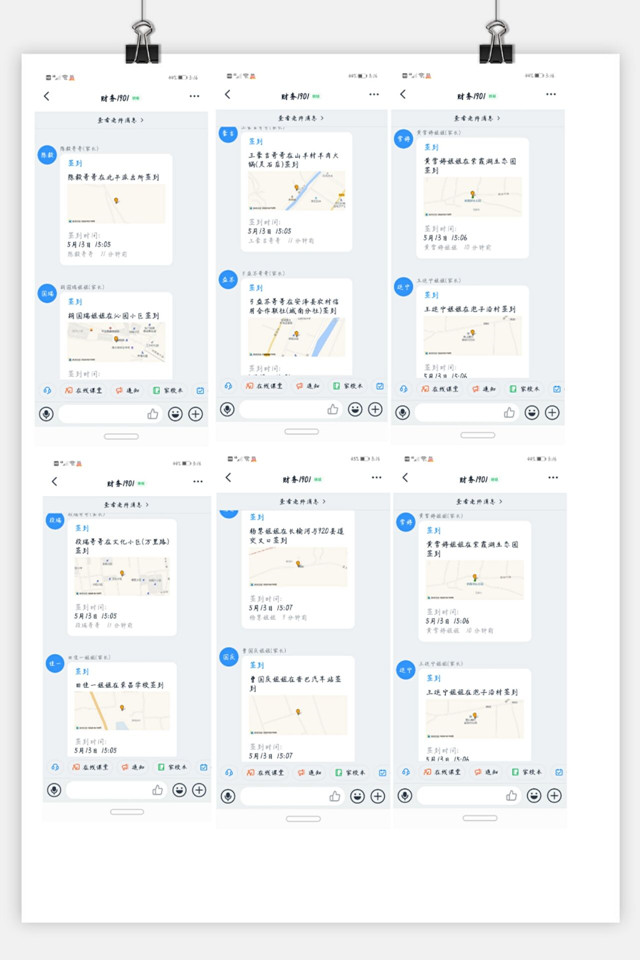Tap back arrow in bottom-right phone screen

tap(405, 478)
